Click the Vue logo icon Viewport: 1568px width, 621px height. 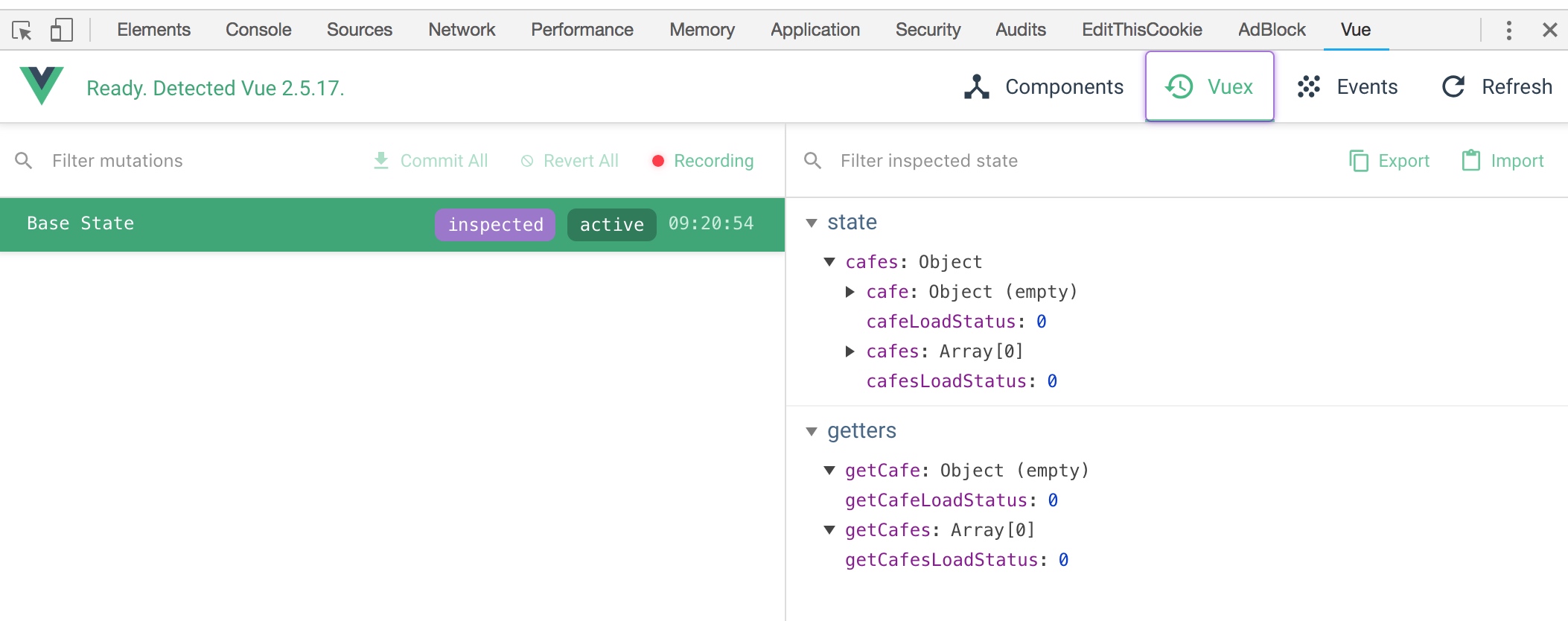click(42, 86)
